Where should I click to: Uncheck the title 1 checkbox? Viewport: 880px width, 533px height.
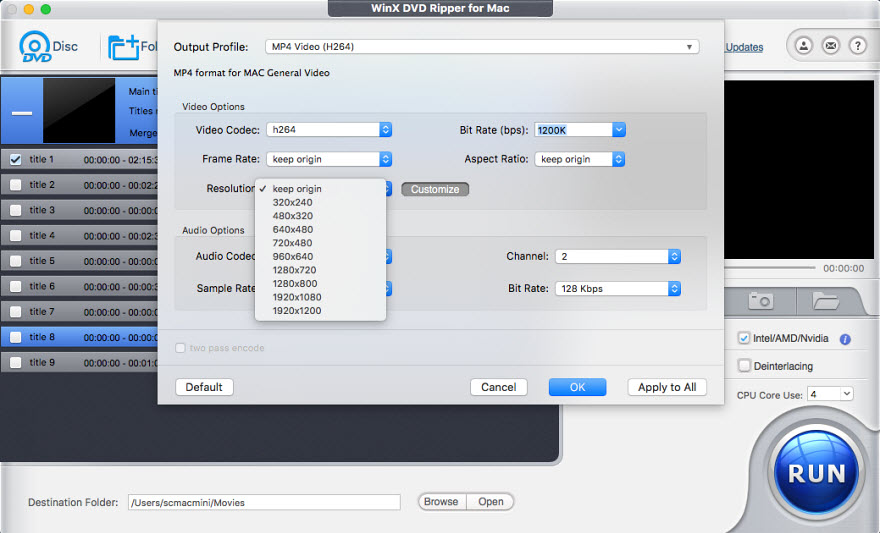coord(15,159)
